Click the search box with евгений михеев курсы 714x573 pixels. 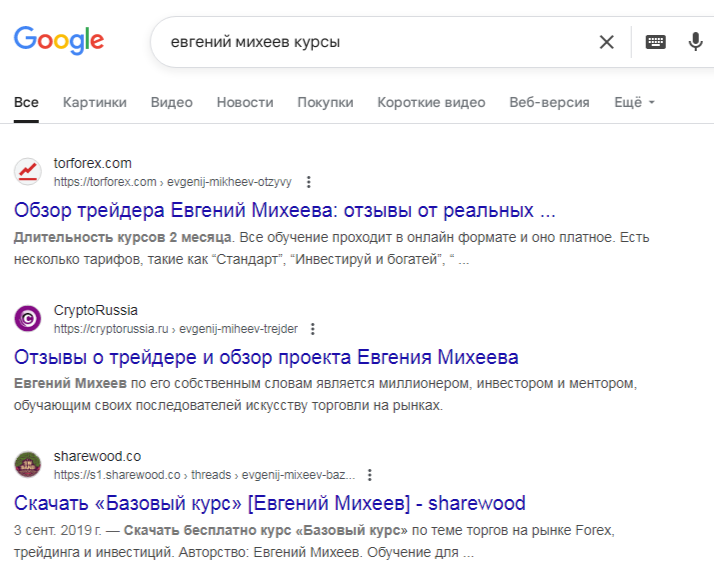tap(370, 42)
